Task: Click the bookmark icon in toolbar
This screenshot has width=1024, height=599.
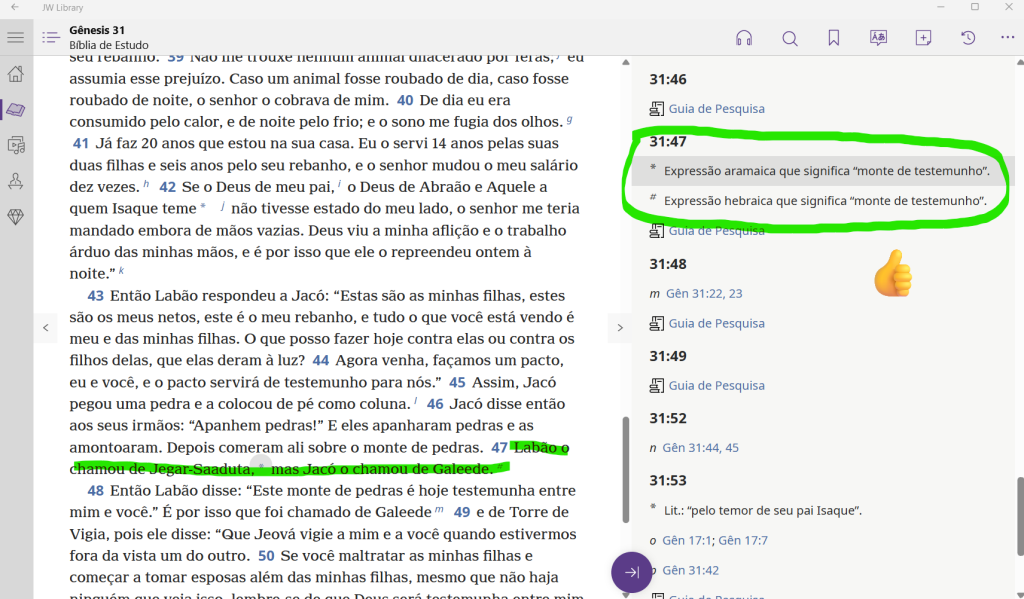Action: tap(833, 38)
